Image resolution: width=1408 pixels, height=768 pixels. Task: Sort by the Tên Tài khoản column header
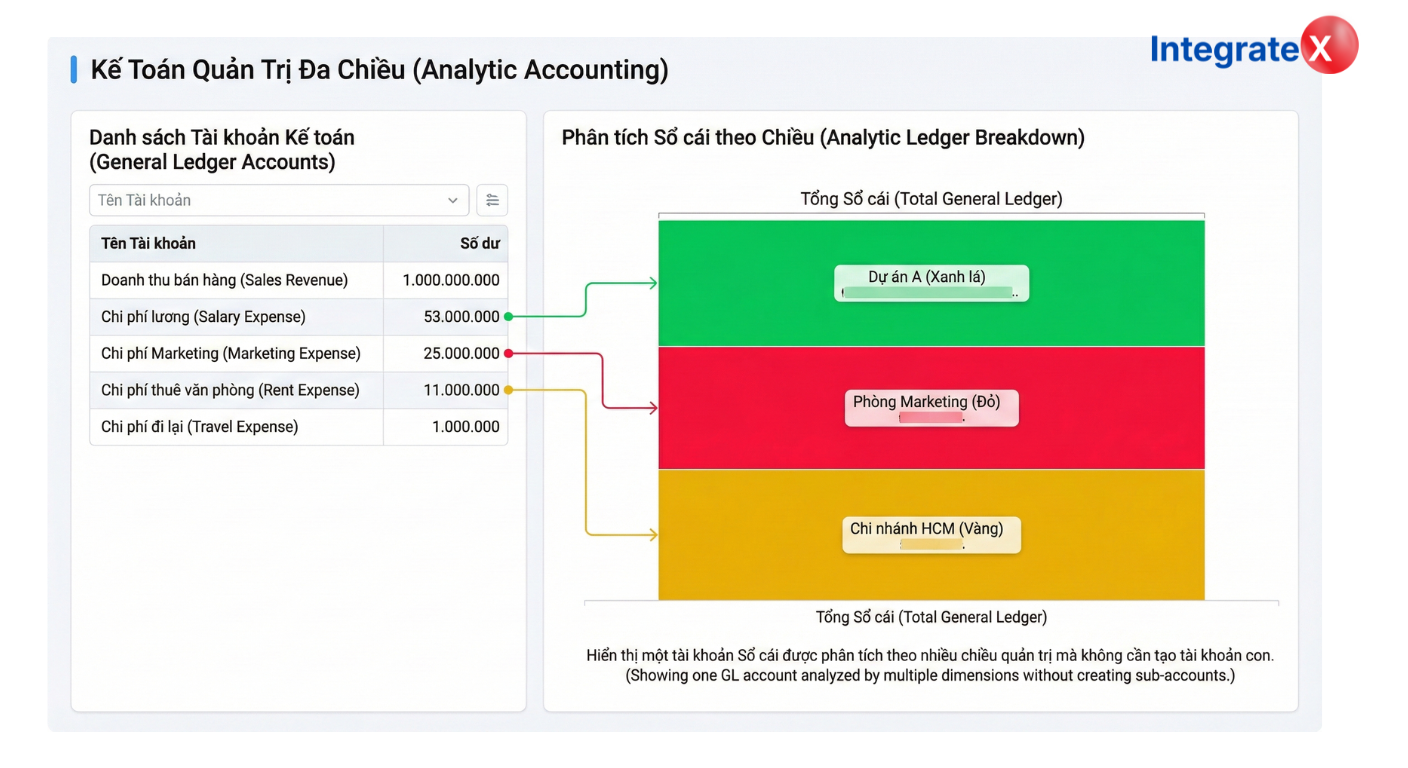(149, 243)
